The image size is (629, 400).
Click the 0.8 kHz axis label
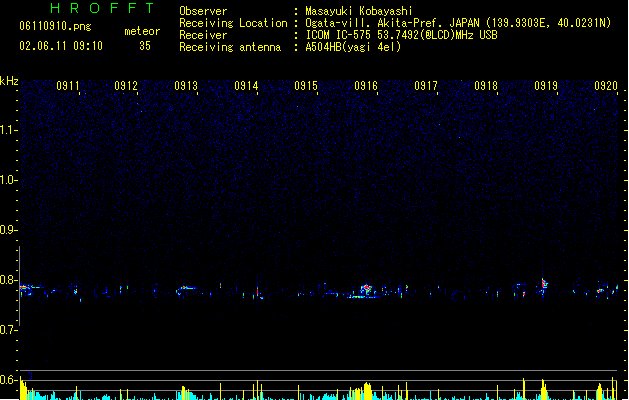coord(8,280)
